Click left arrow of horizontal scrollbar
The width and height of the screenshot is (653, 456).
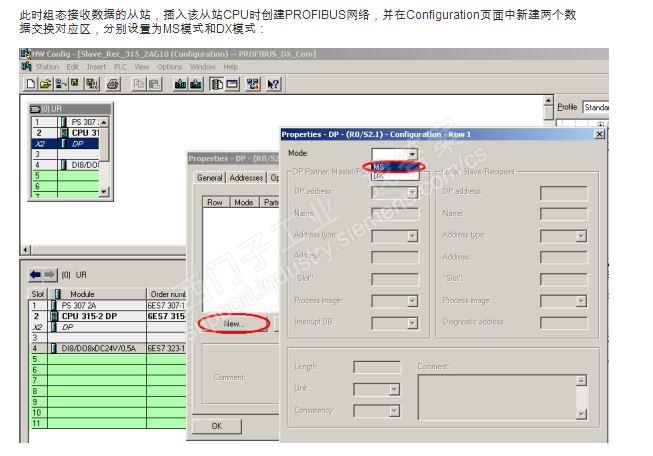[x=25, y=250]
